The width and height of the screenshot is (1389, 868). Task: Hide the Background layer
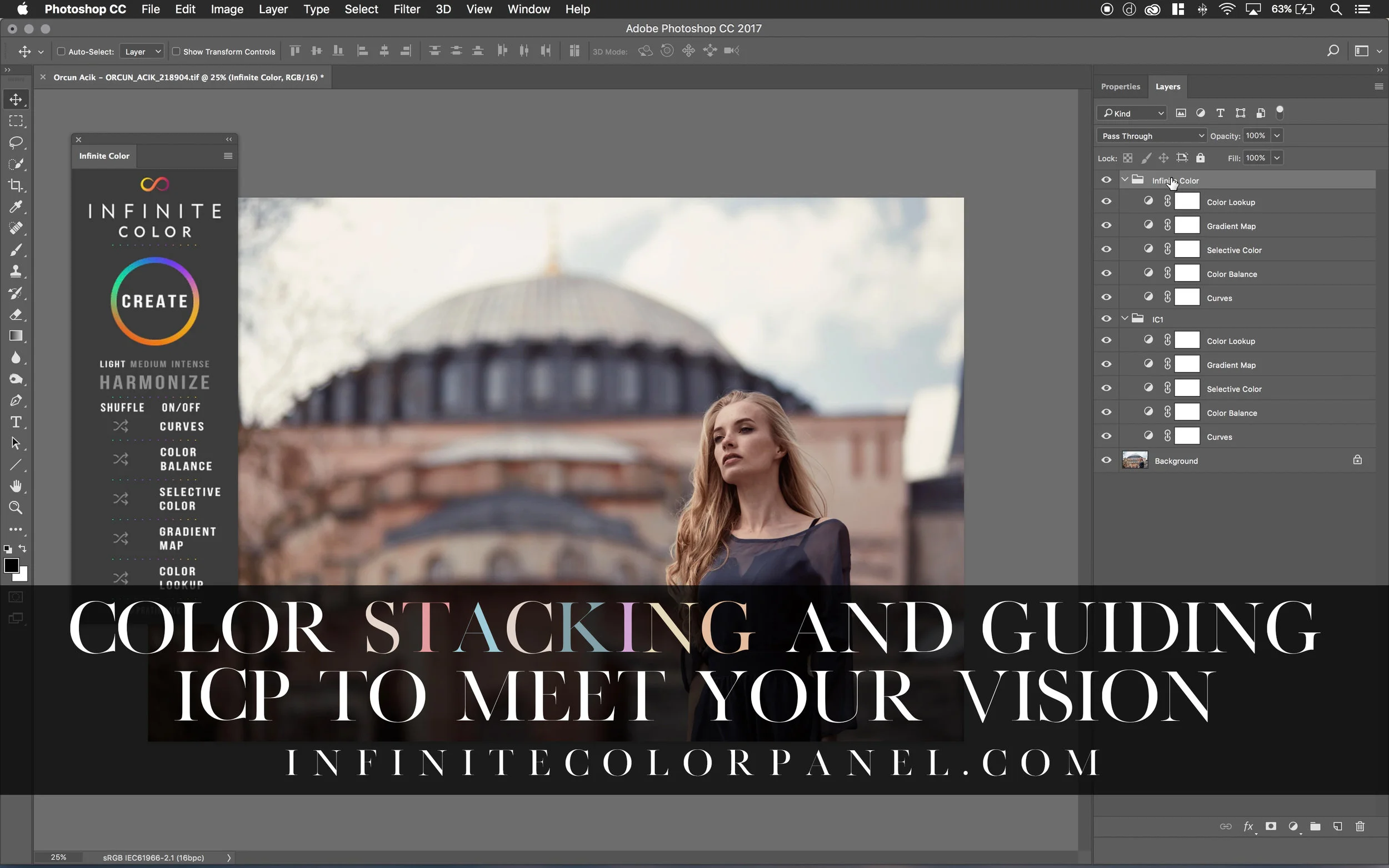(1106, 460)
